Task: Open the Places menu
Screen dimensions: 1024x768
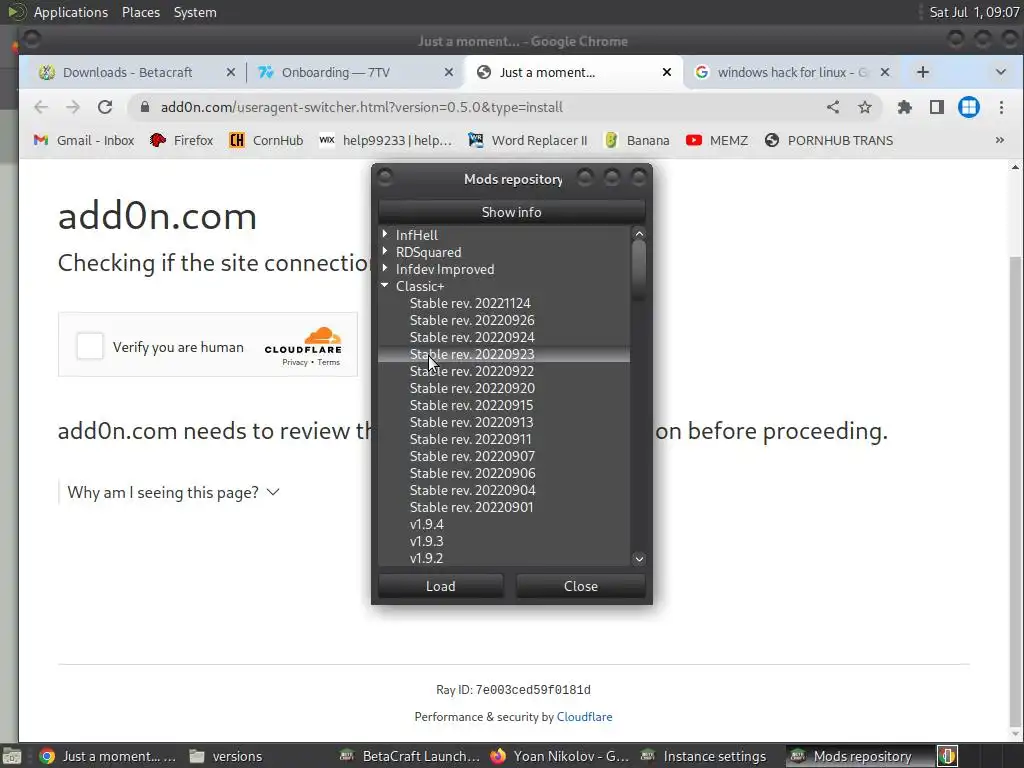Action: (x=141, y=12)
